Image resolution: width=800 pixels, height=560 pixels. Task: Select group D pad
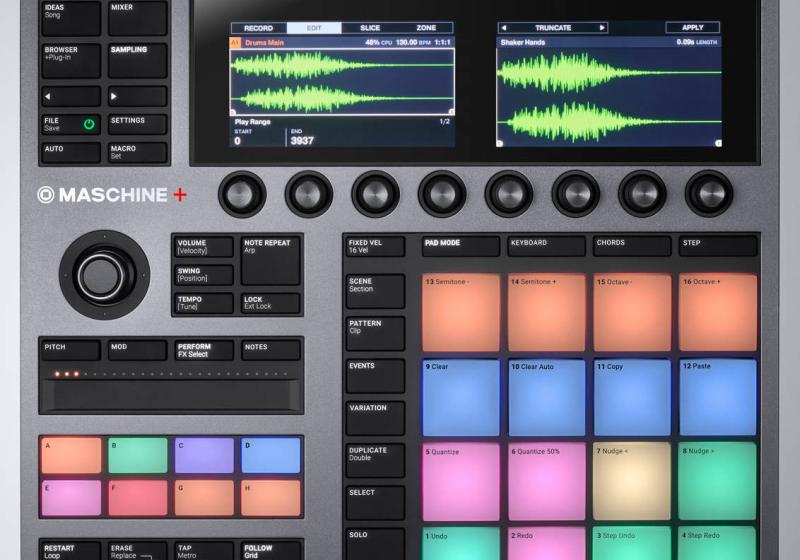pos(271,455)
